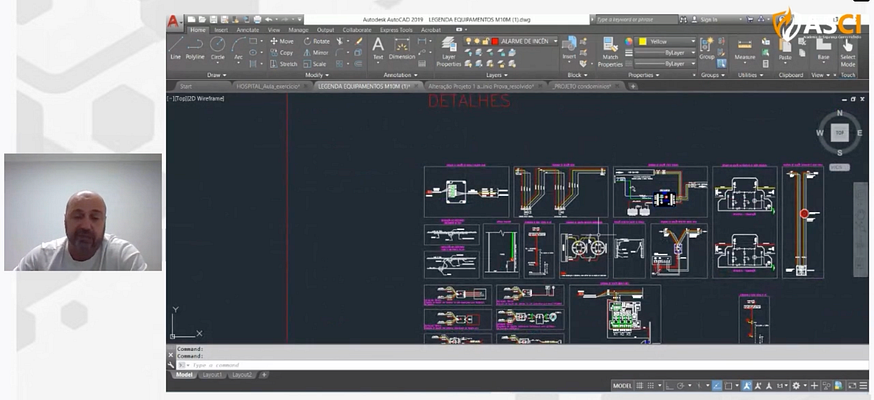The height and width of the screenshot is (400, 874).
Task: Toggle object snap tracking in status bar
Action: pos(717,386)
